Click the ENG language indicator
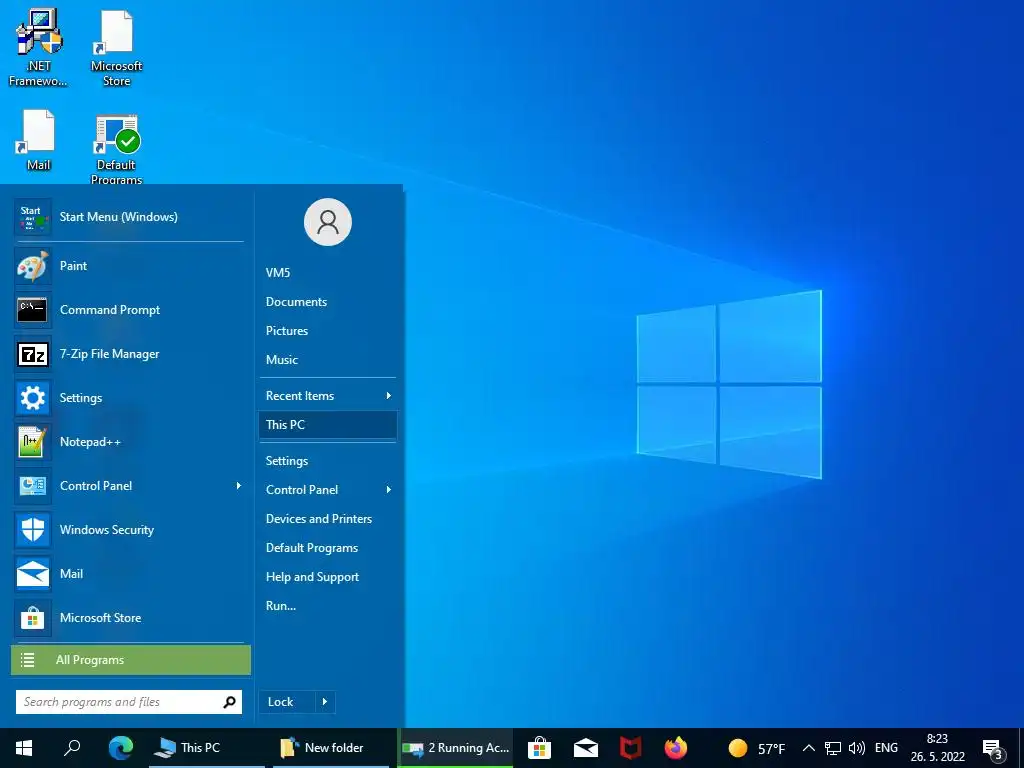This screenshot has width=1024, height=768. [x=886, y=748]
